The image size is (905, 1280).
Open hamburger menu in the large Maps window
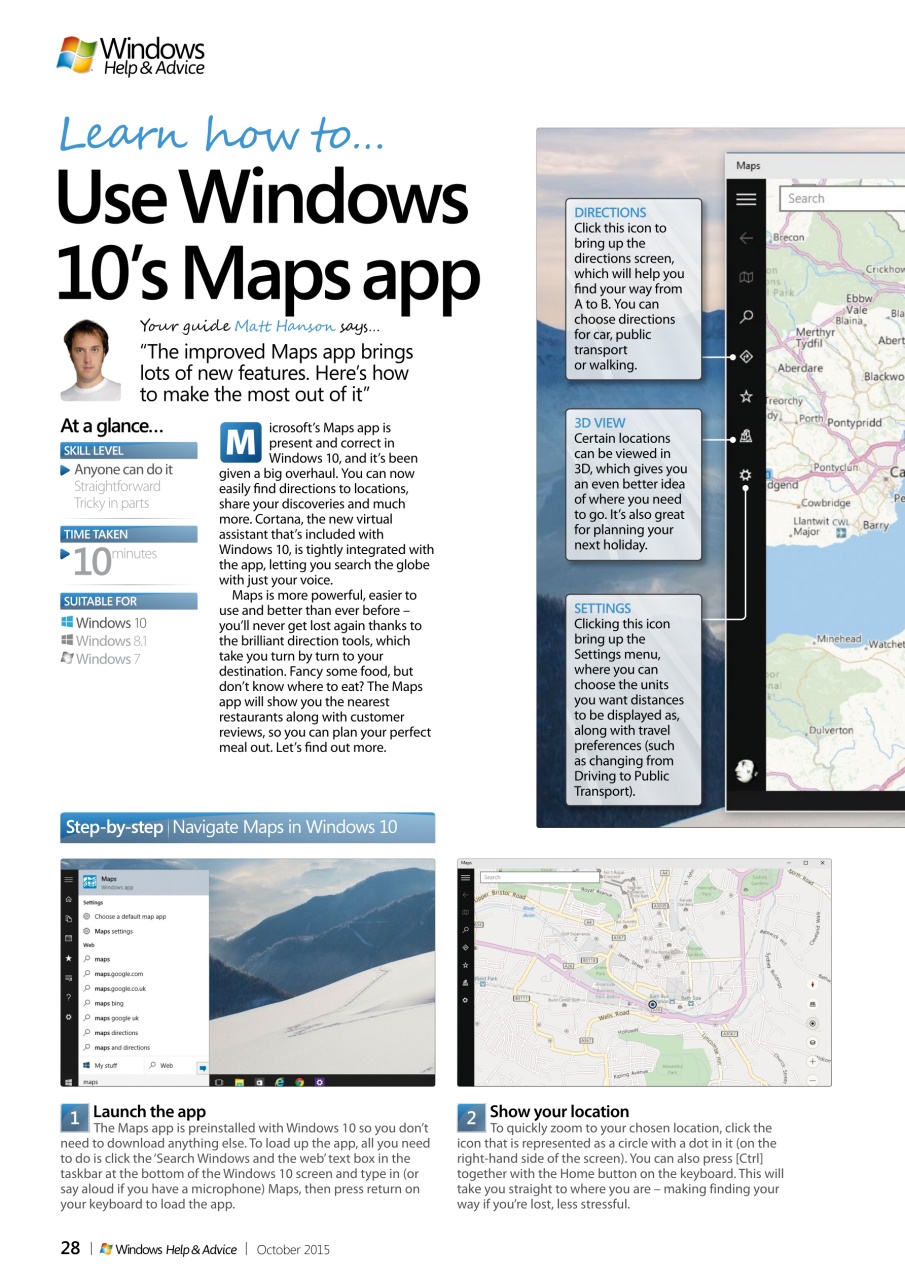coord(746,199)
